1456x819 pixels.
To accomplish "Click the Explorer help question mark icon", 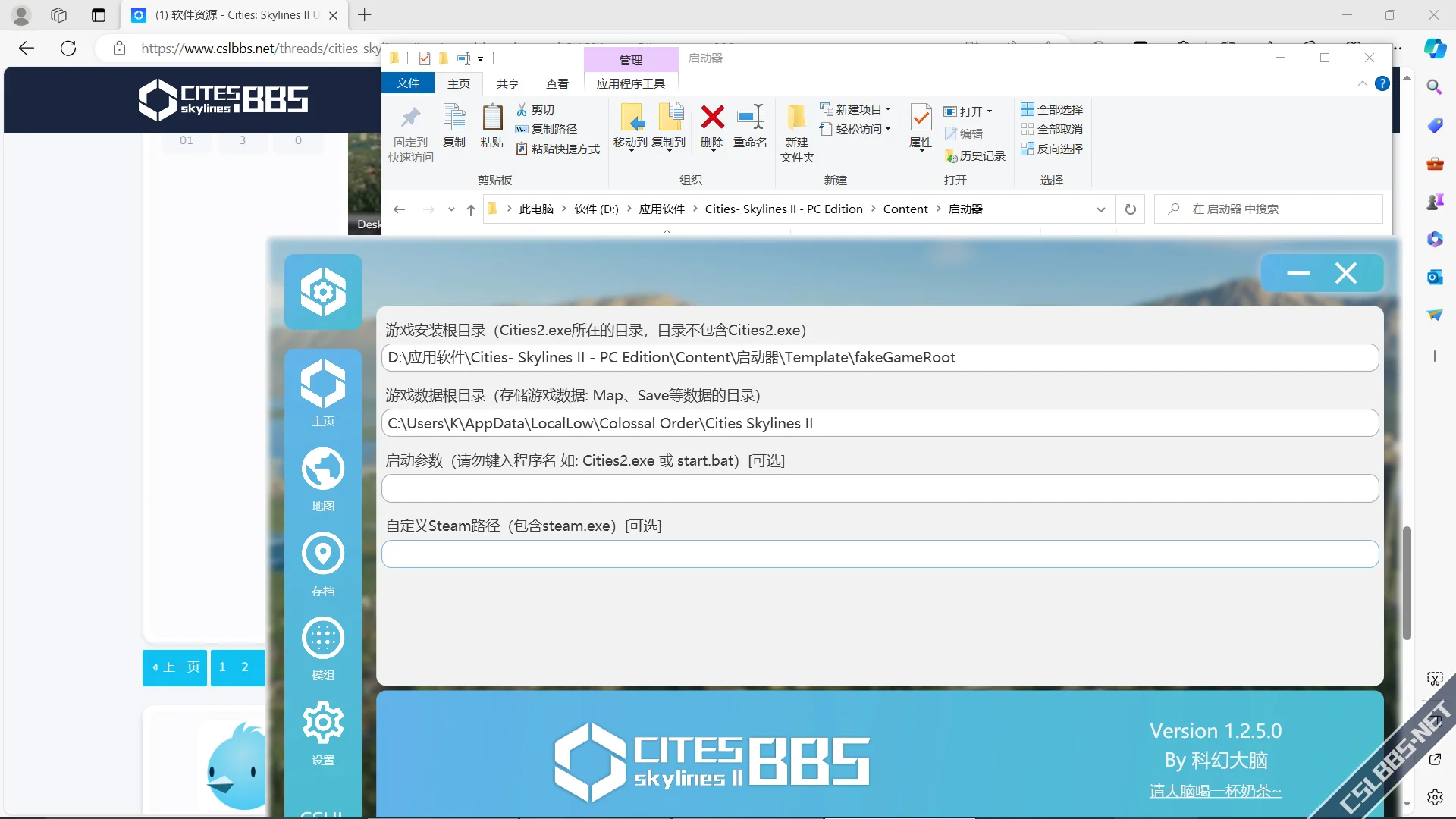I will tap(1382, 83).
